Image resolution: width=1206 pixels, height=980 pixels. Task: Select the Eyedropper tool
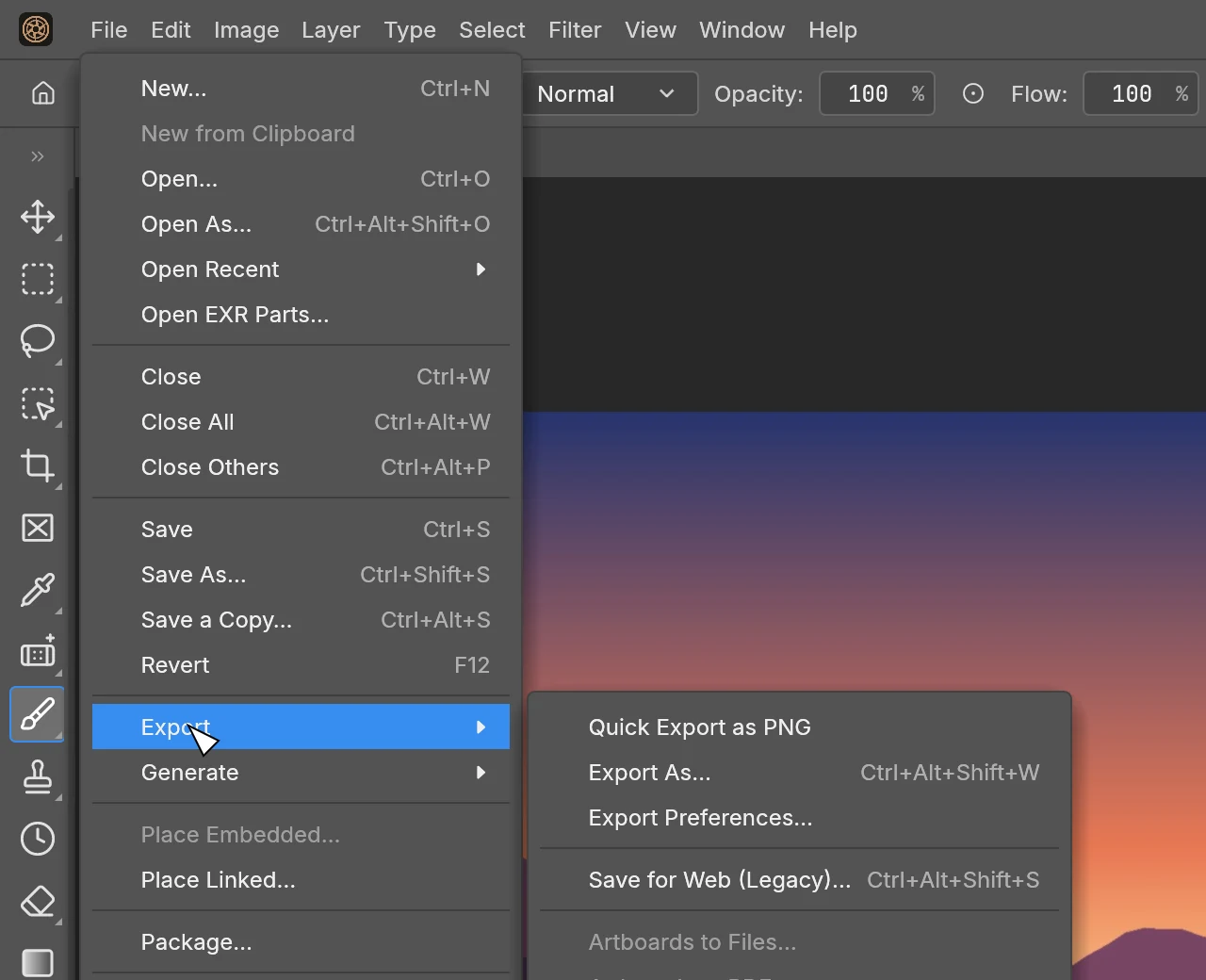pyautogui.click(x=38, y=590)
